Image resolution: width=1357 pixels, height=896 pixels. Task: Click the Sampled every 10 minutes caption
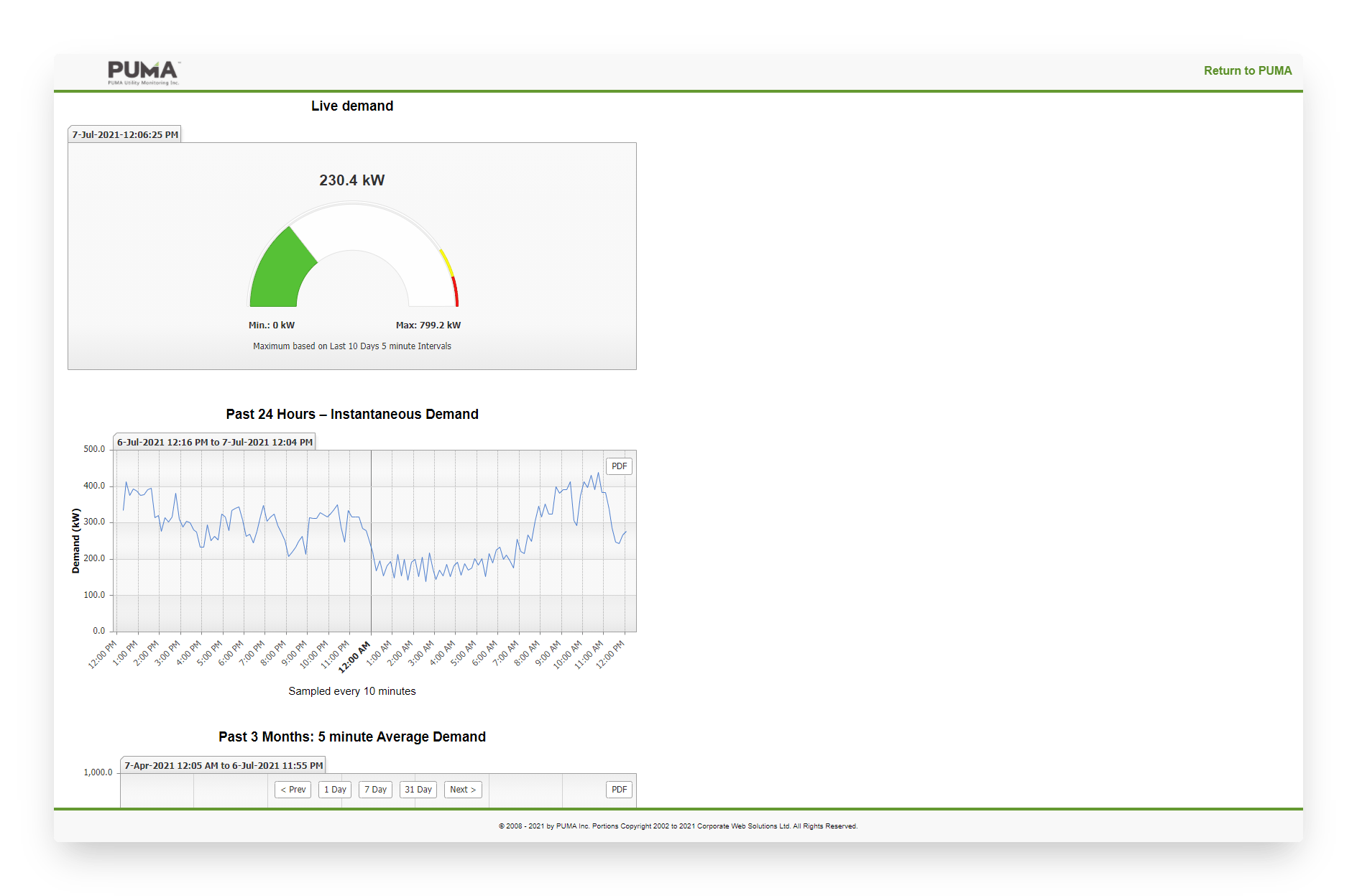pyautogui.click(x=352, y=691)
